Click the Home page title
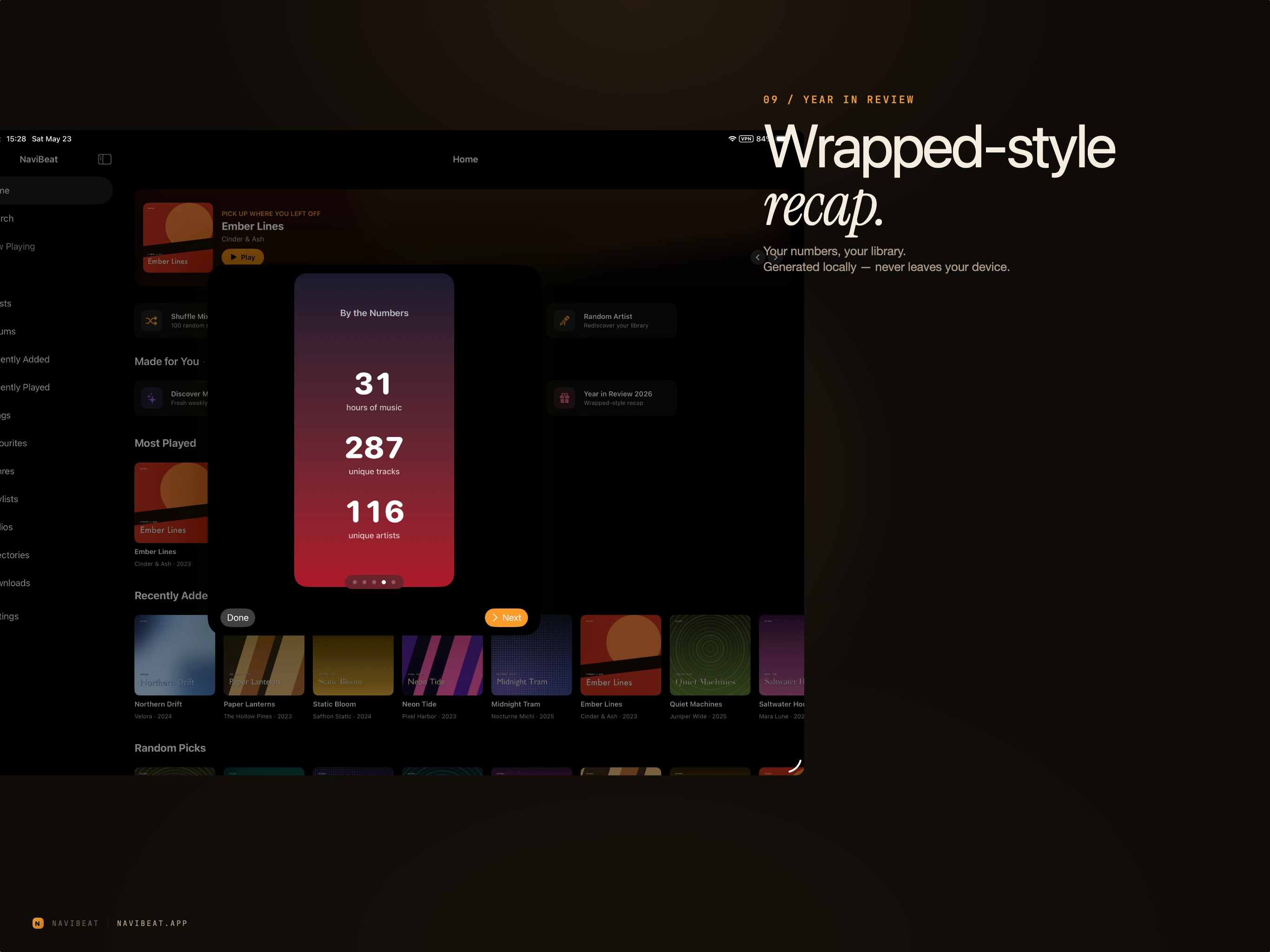1270x952 pixels. pos(465,159)
